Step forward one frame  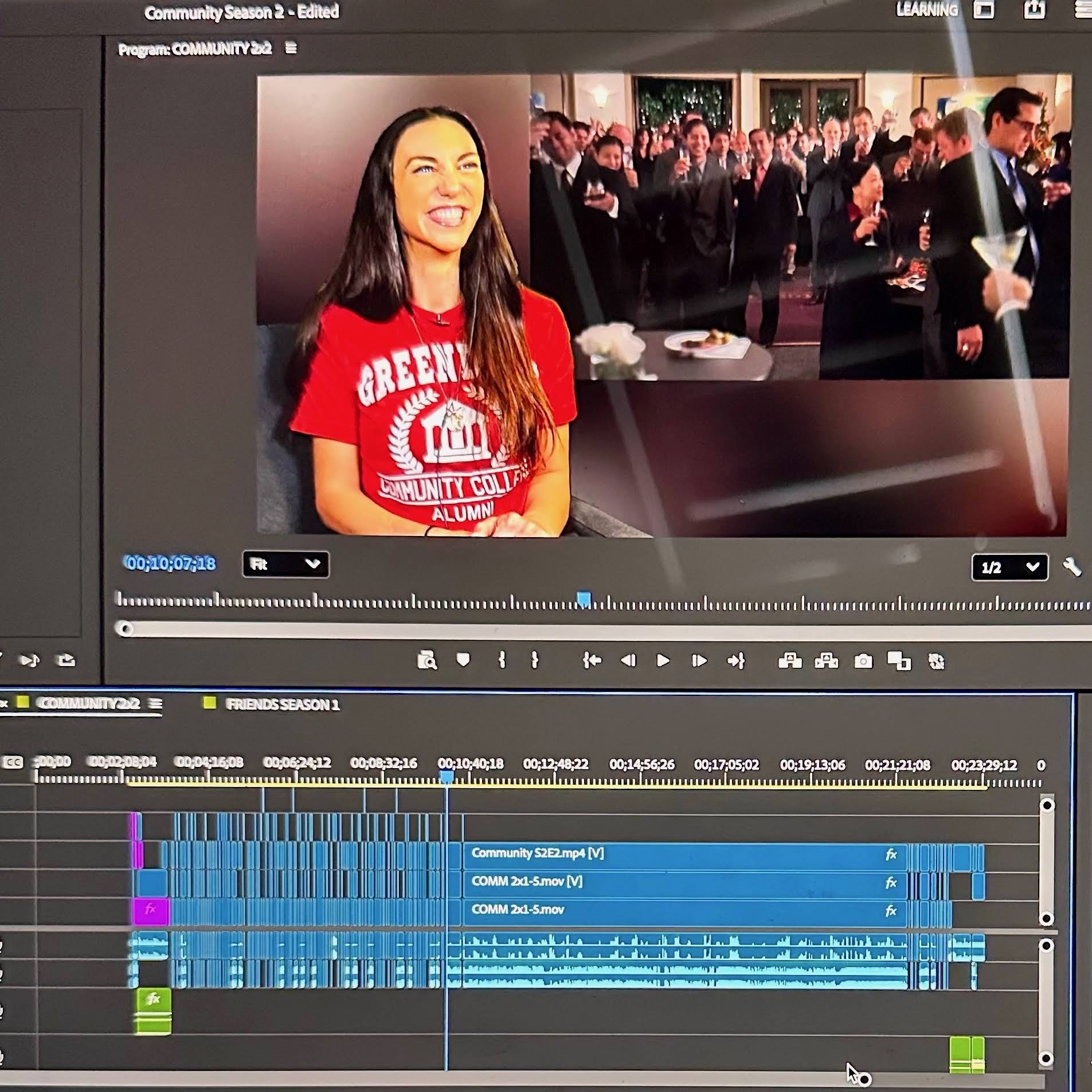tap(699, 661)
